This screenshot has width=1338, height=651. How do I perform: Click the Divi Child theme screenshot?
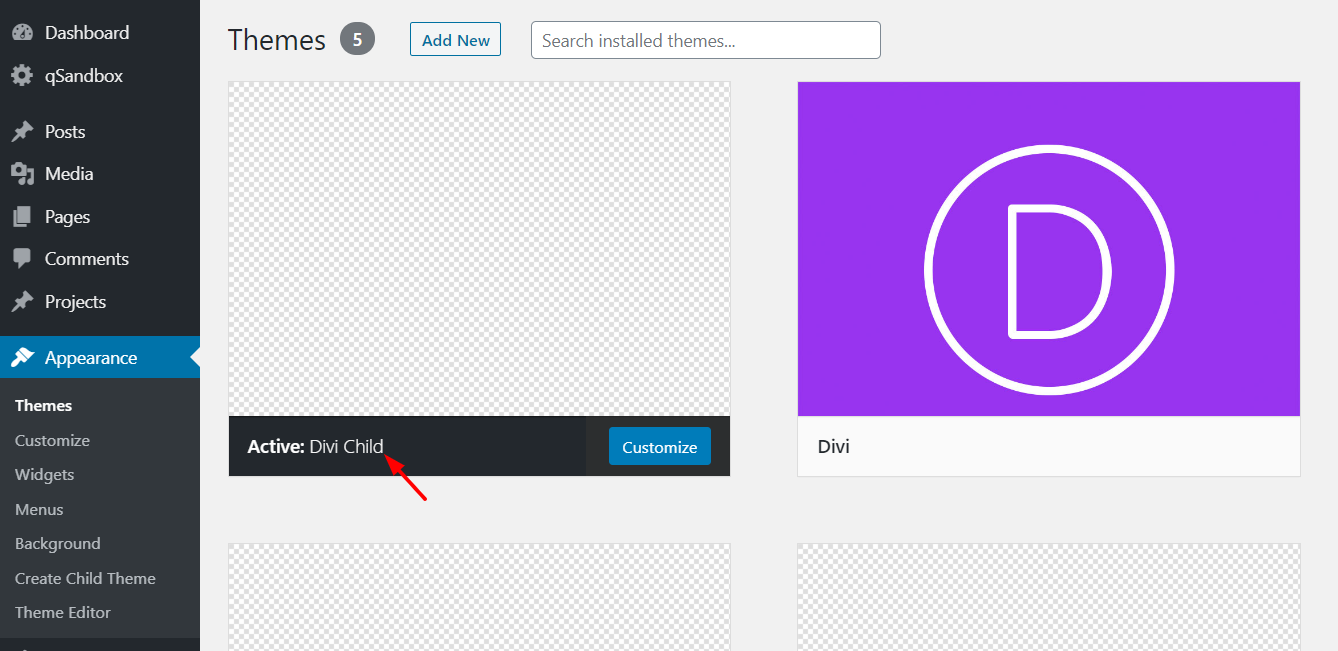point(480,249)
